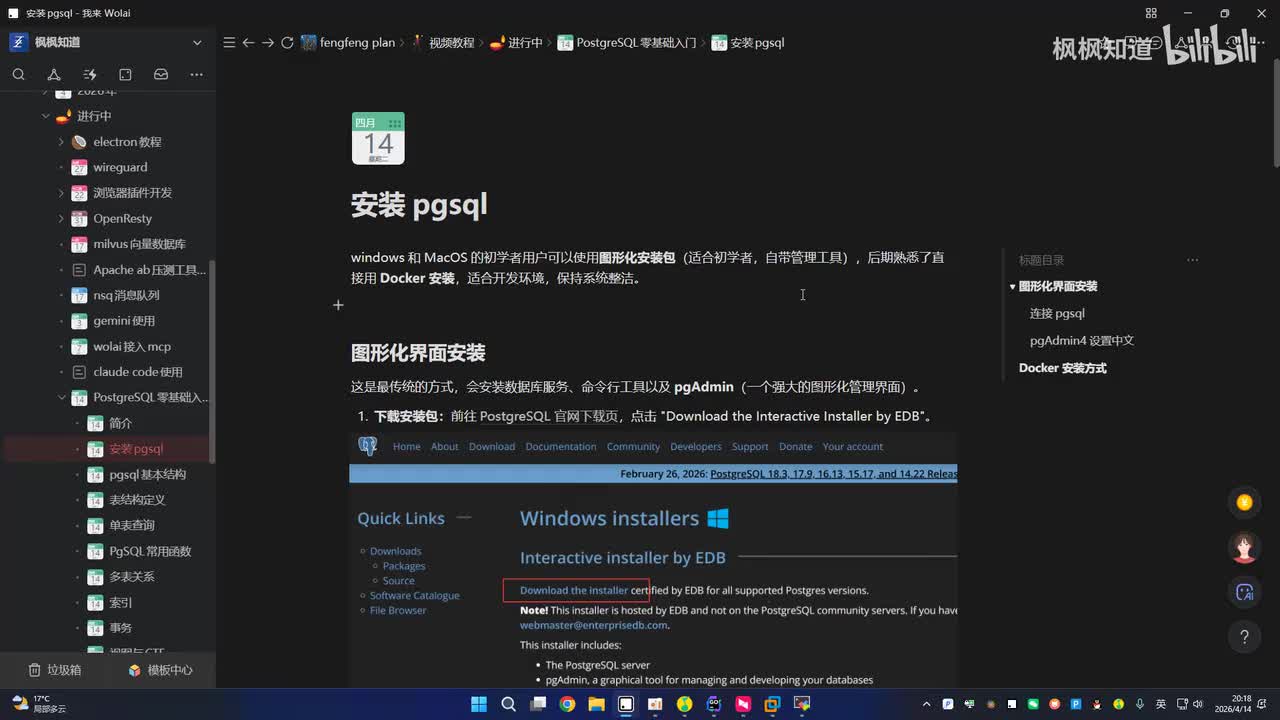Collapse the 进行中 tree folder
Viewport: 1280px width, 720px height.
pos(46,116)
